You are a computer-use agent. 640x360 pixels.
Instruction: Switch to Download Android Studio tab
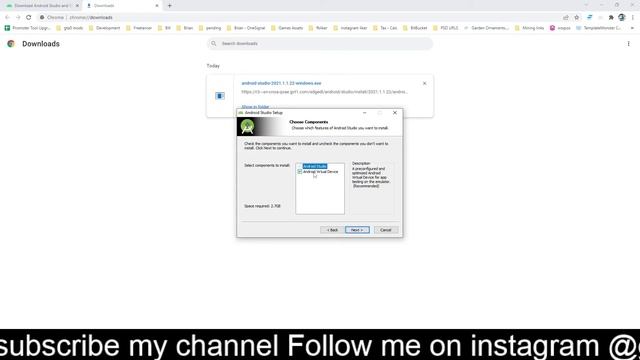[41, 6]
